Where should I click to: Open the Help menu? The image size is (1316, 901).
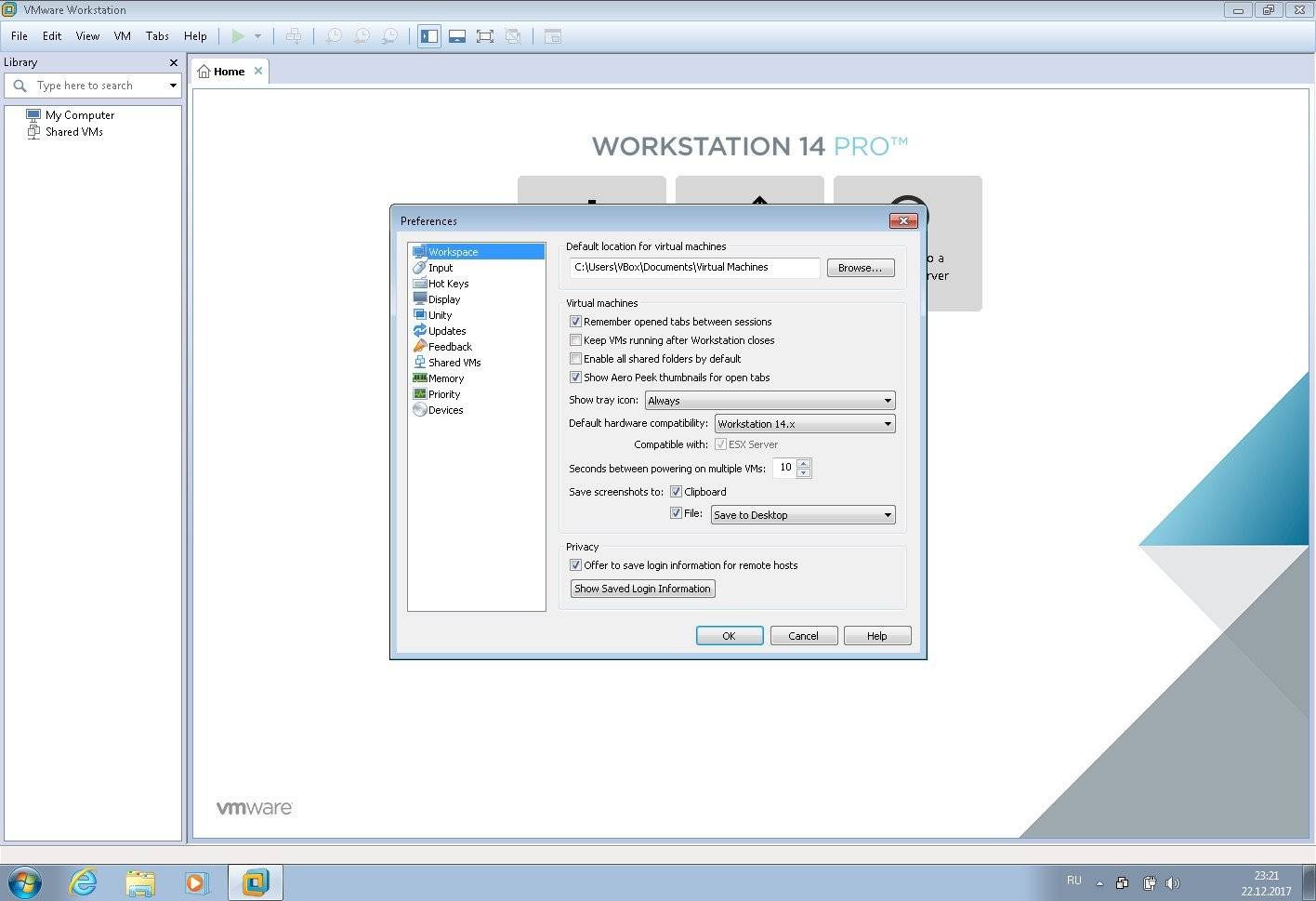(195, 36)
